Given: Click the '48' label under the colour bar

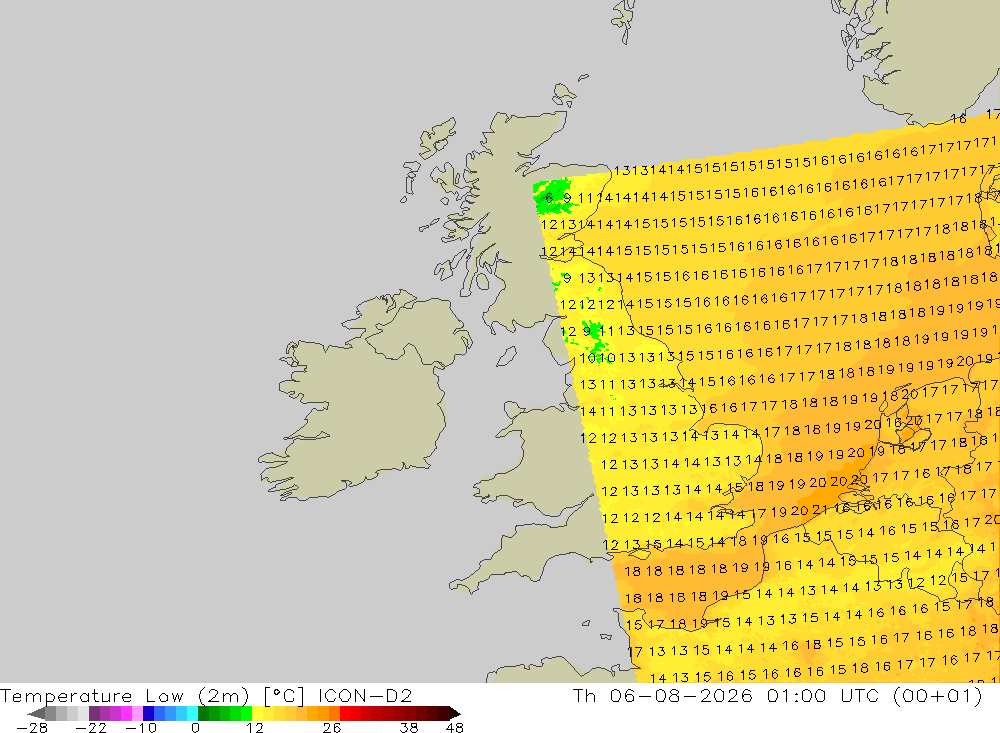Looking at the screenshot, I should pos(455,728).
